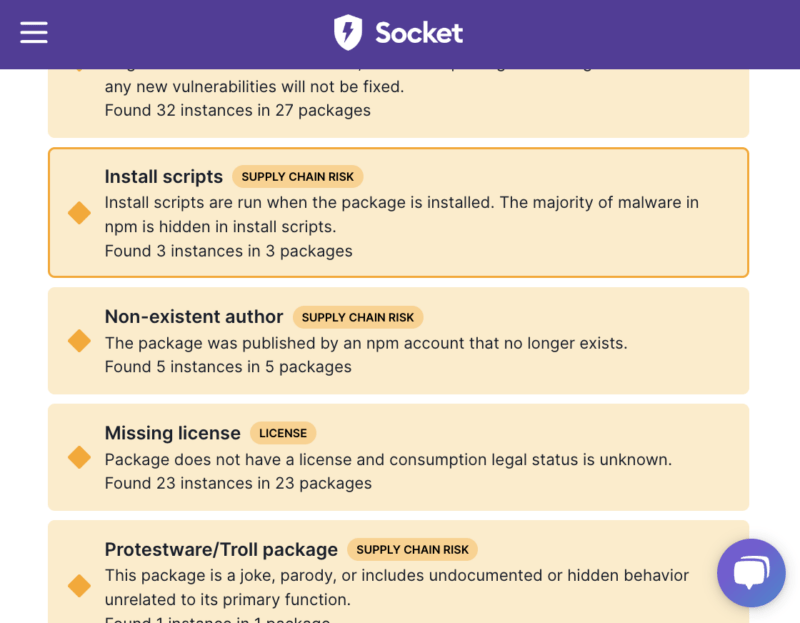Click the Socket wordmark in the header

pyautogui.click(x=418, y=32)
